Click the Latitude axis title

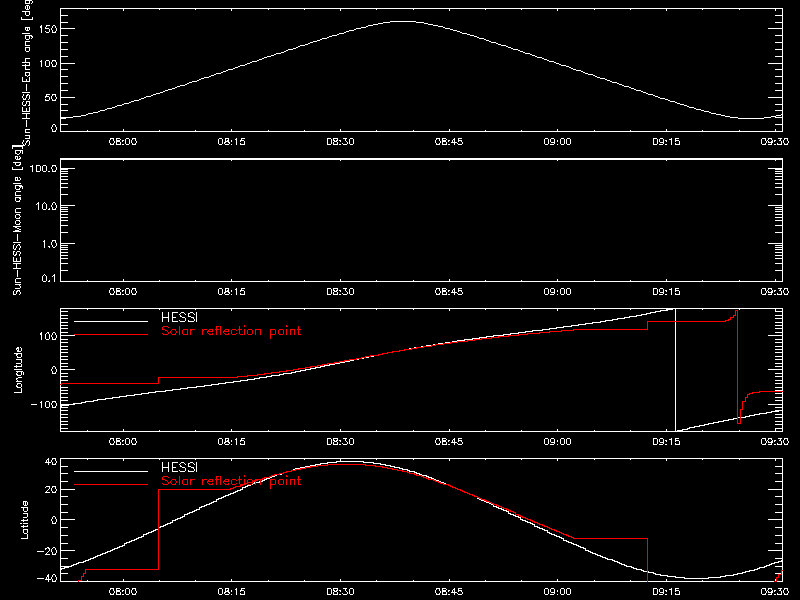(24, 520)
